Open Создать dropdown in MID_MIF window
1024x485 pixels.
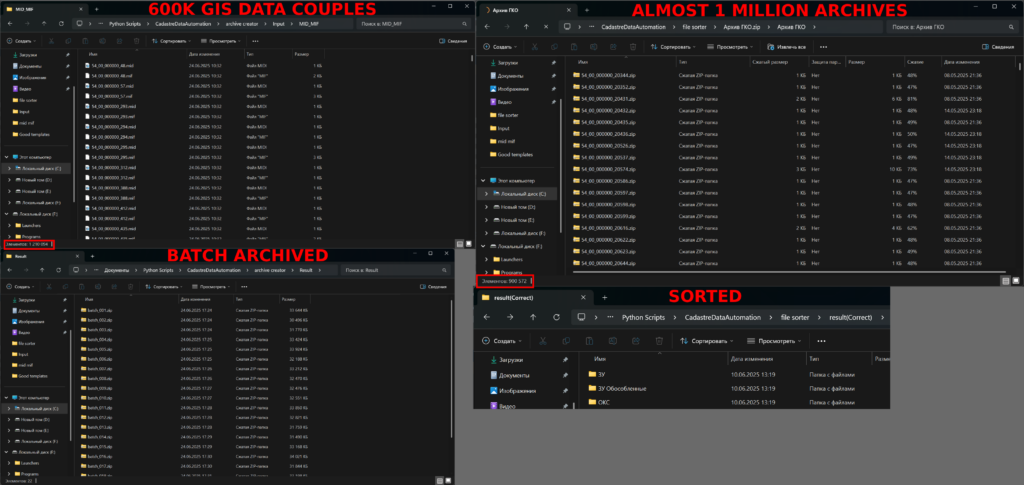pos(20,40)
